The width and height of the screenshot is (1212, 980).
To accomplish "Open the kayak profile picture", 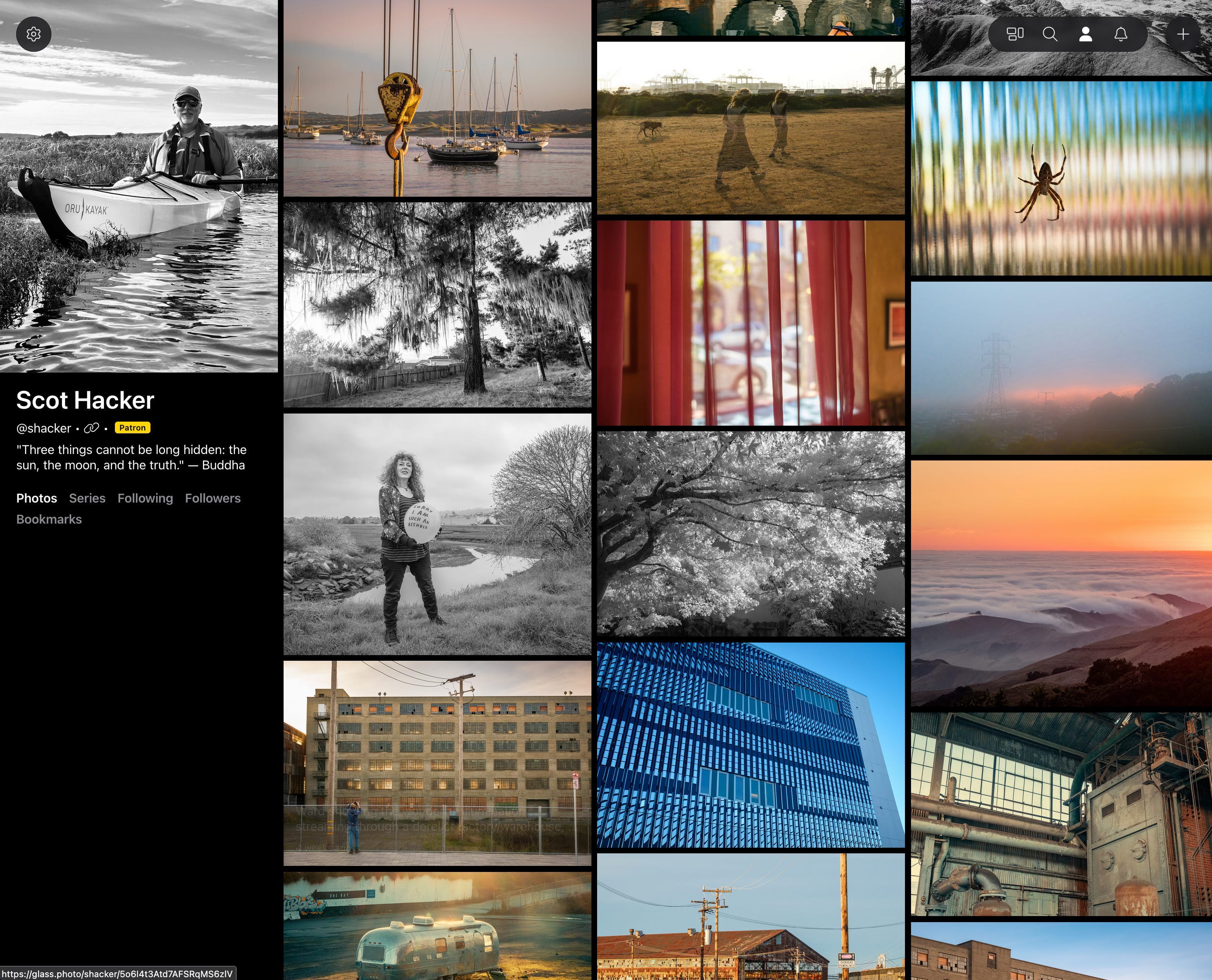I will pos(139,186).
